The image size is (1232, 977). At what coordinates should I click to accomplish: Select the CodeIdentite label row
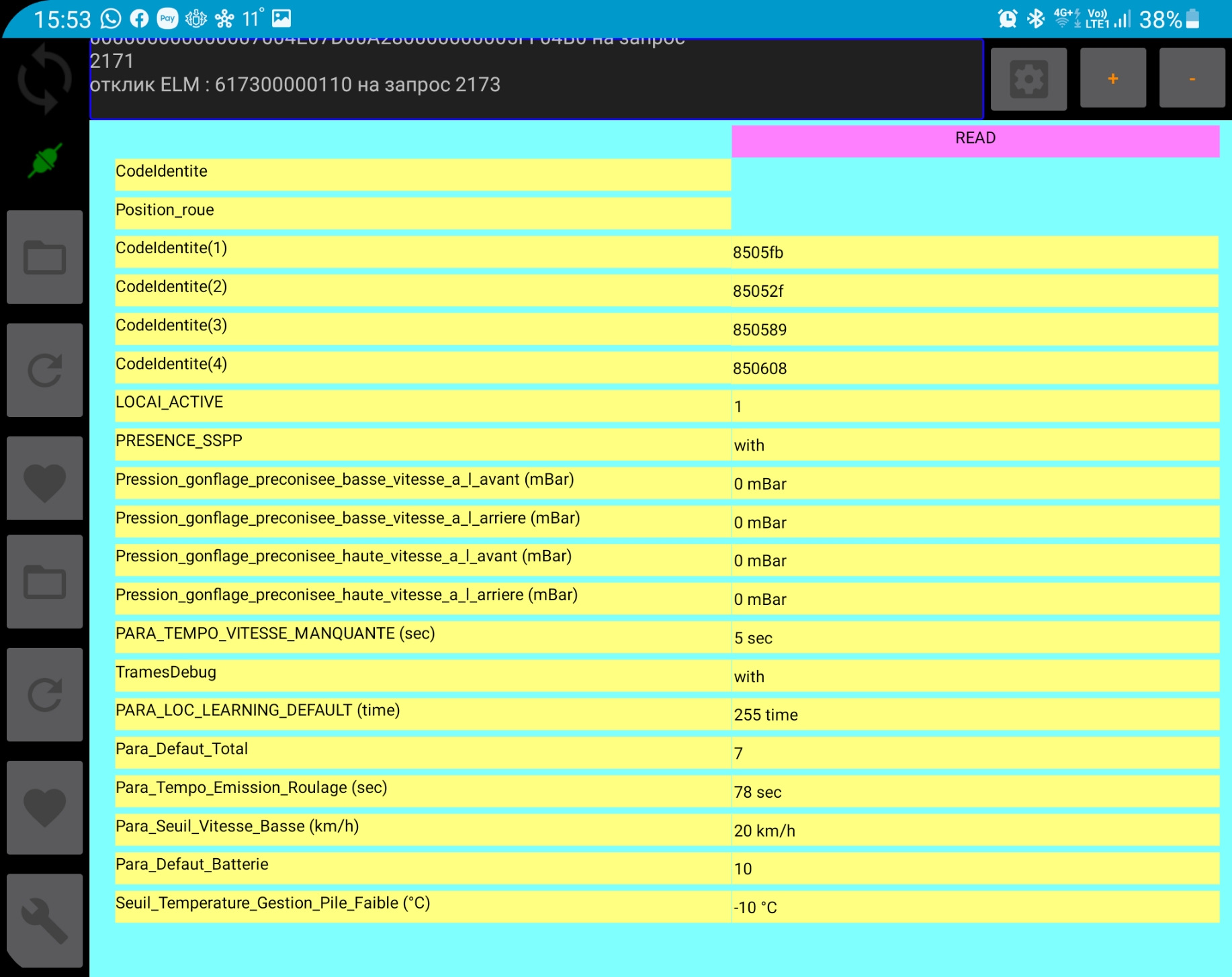(423, 175)
